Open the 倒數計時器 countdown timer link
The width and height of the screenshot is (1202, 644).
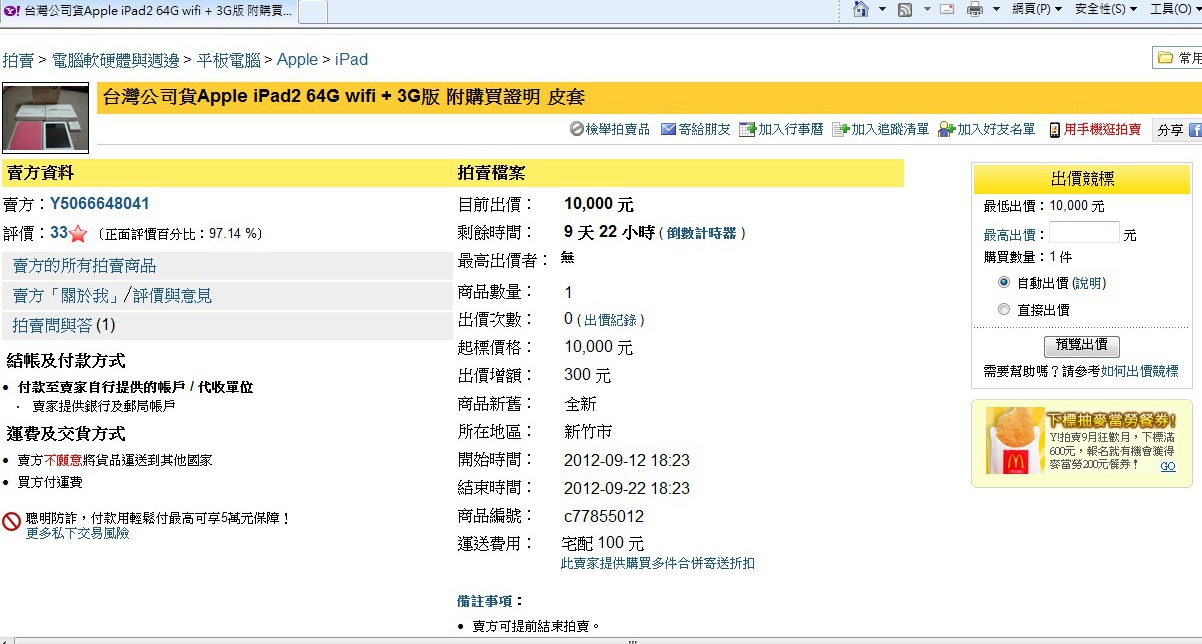[701, 233]
